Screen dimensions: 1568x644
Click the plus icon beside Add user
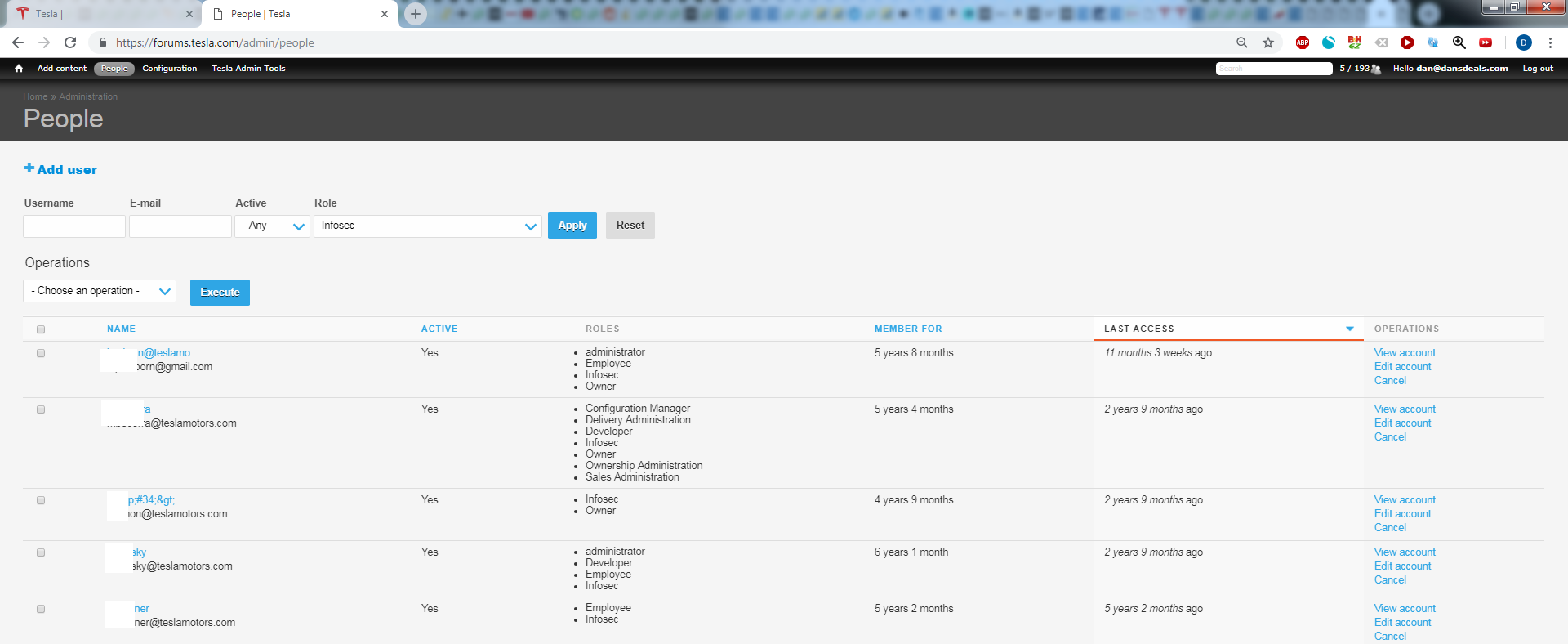(x=29, y=168)
